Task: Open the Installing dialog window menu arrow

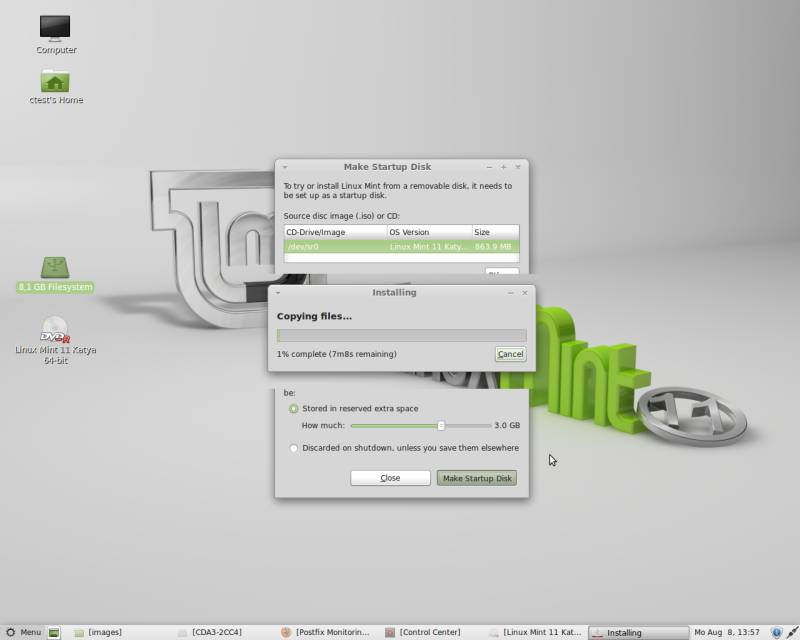Action: coord(278,293)
